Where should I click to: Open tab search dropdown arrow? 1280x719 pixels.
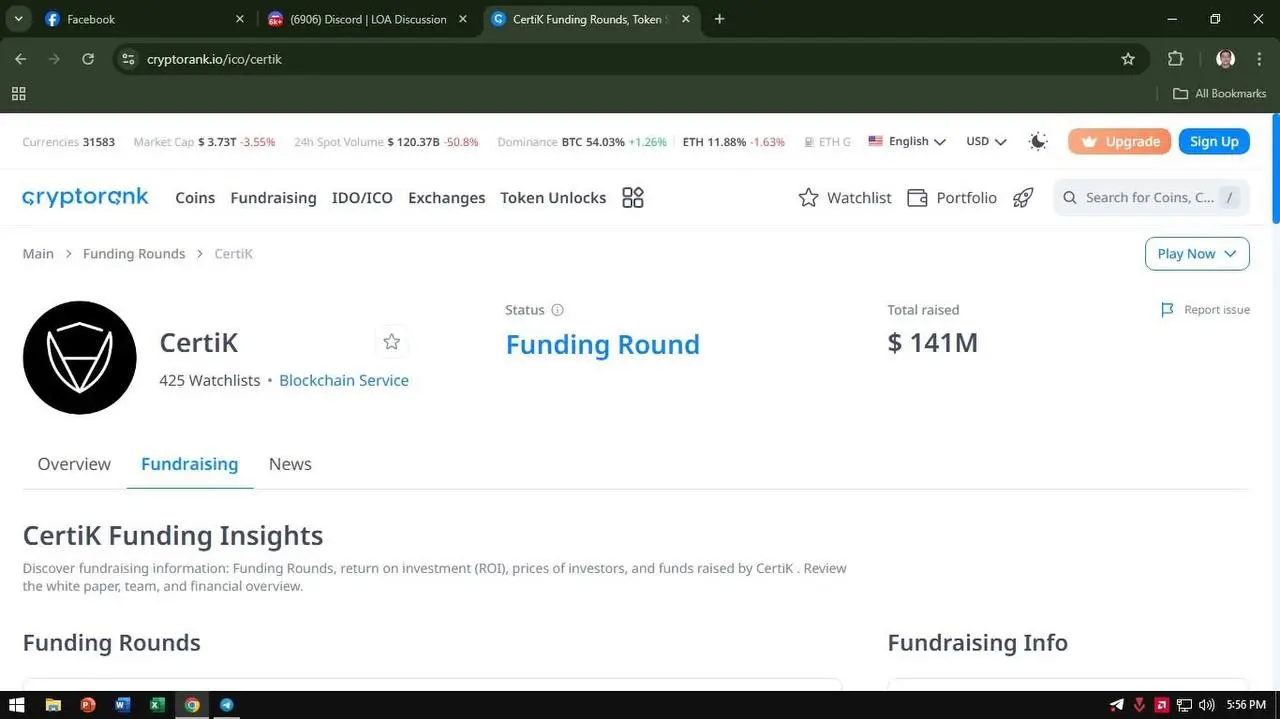click(18, 19)
